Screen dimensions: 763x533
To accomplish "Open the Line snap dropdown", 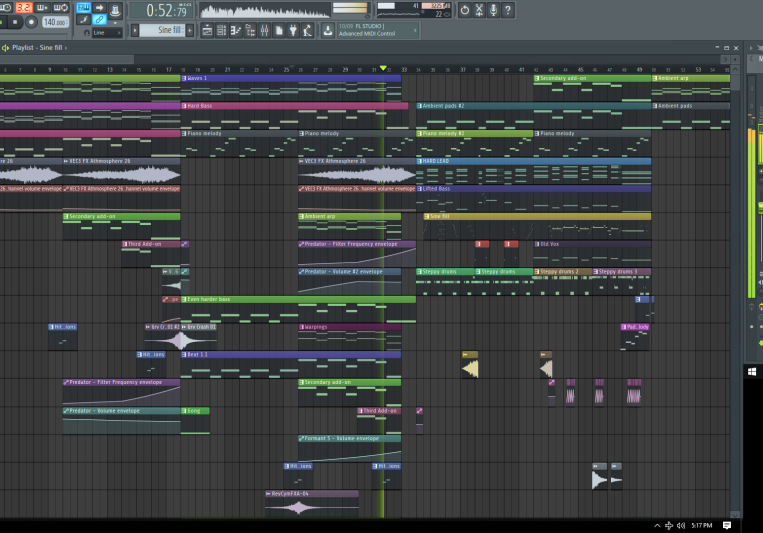I will [107, 33].
